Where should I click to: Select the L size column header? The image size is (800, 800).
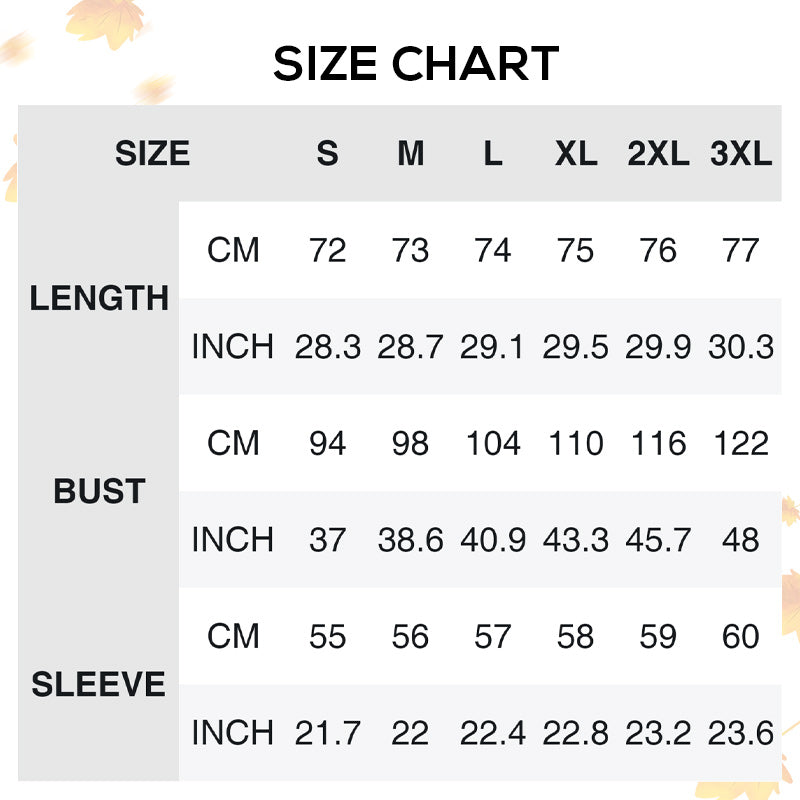pos(493,154)
